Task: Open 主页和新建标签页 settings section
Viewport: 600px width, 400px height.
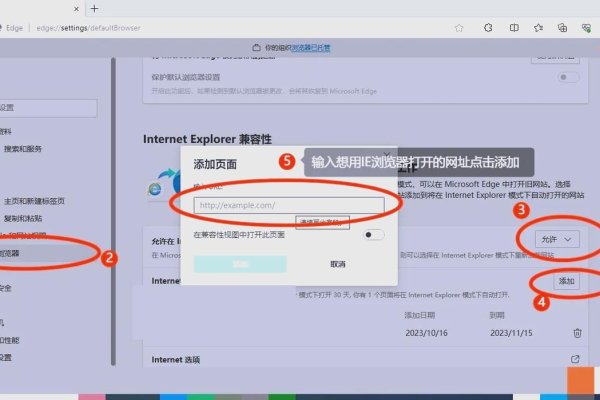Action: [34, 201]
